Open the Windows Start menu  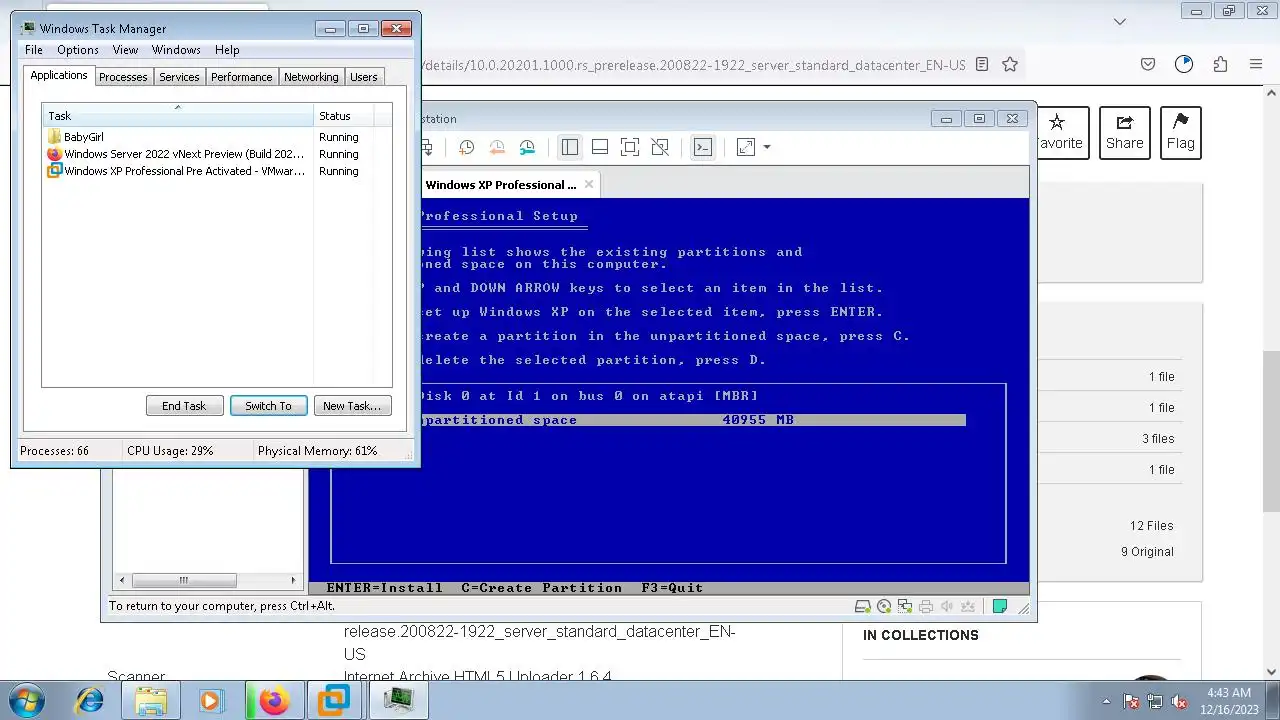26,700
